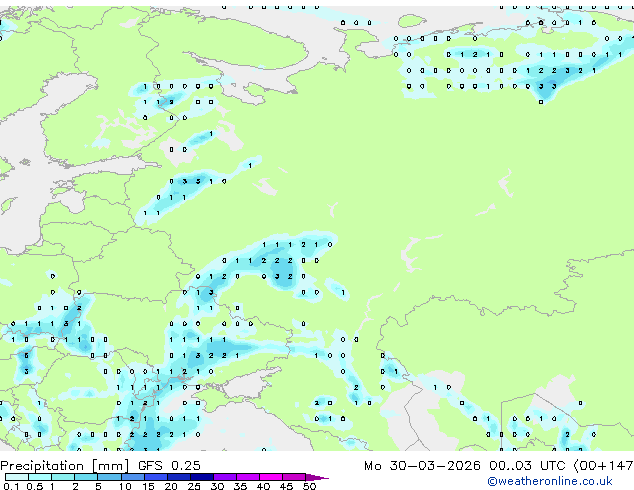Click the 1–2 mm legend swatch

click(63, 477)
